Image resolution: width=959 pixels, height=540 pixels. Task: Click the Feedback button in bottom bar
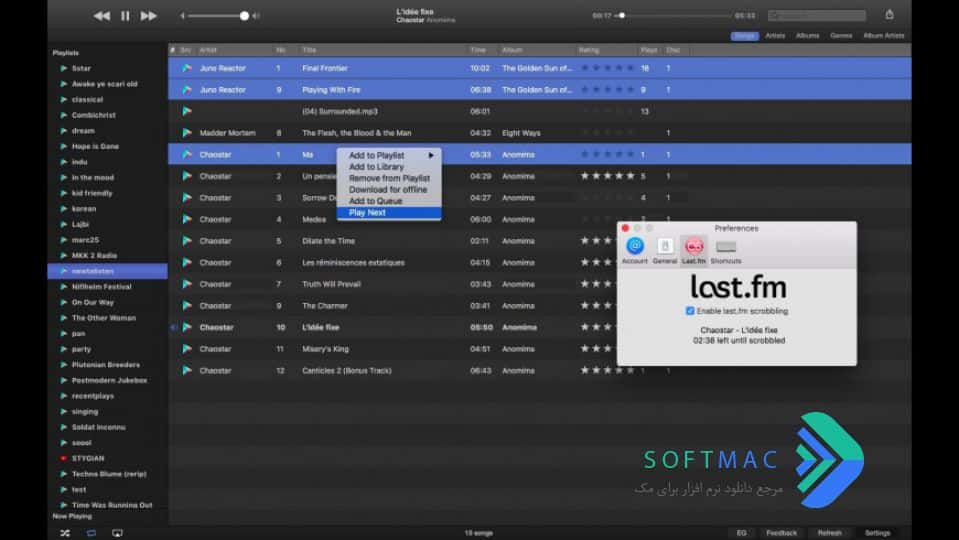click(x=781, y=533)
